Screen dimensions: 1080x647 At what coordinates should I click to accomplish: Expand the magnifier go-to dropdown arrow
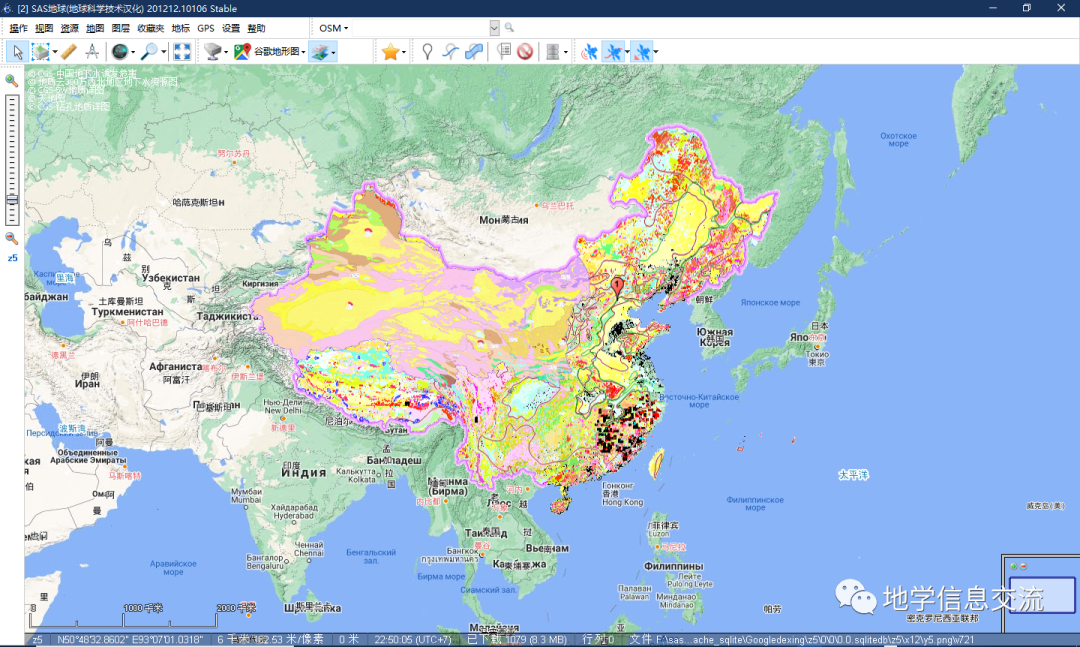(x=163, y=52)
